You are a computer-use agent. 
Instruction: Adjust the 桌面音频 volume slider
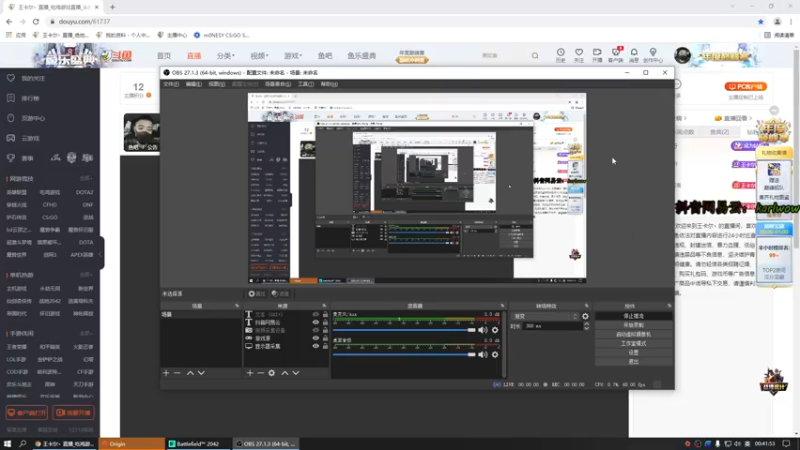404,354
